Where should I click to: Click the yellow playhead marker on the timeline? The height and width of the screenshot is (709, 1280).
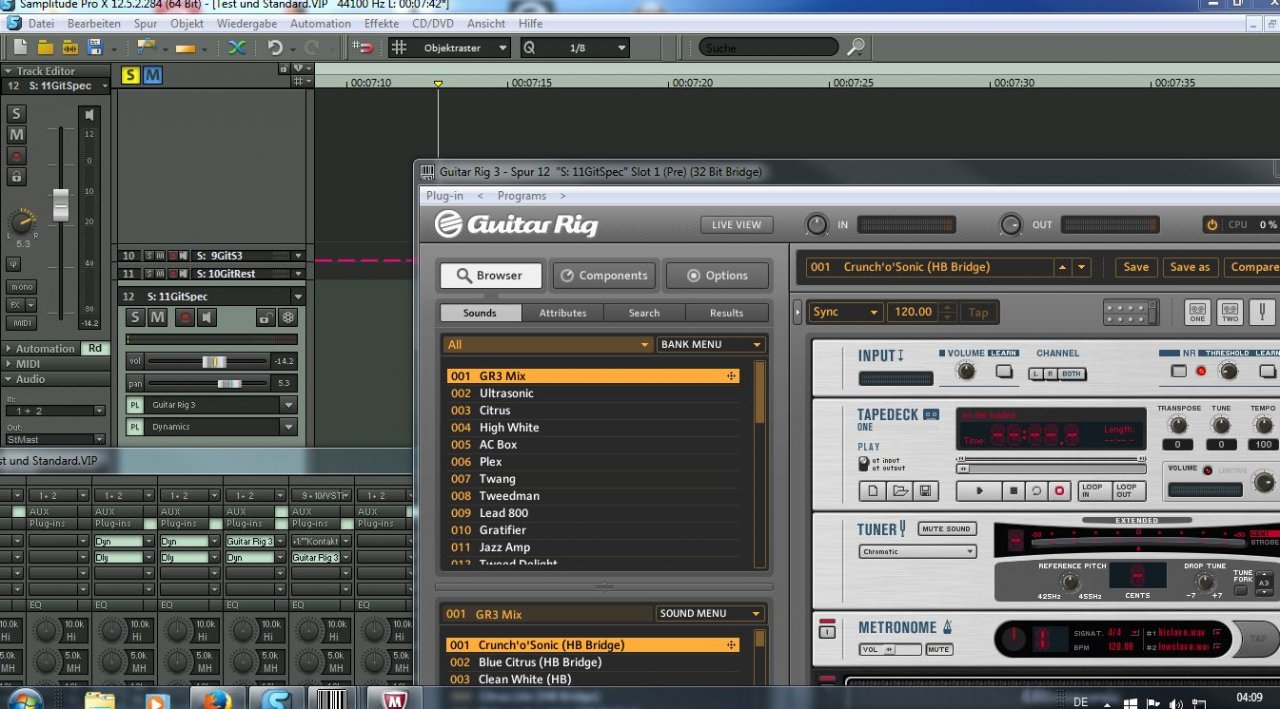pos(438,83)
